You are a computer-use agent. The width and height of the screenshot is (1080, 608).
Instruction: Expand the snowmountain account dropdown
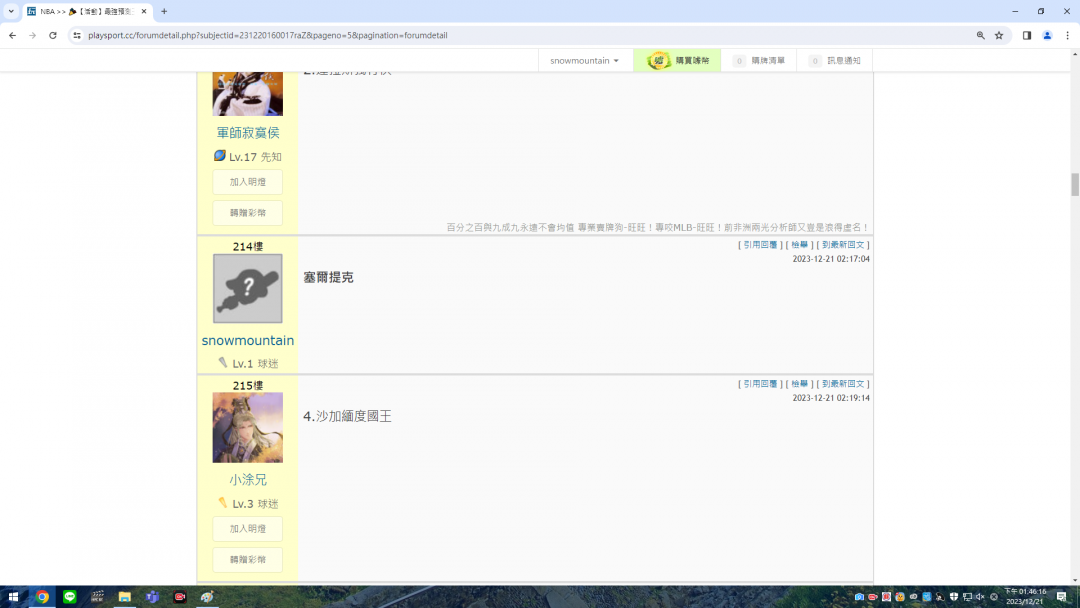(x=585, y=61)
